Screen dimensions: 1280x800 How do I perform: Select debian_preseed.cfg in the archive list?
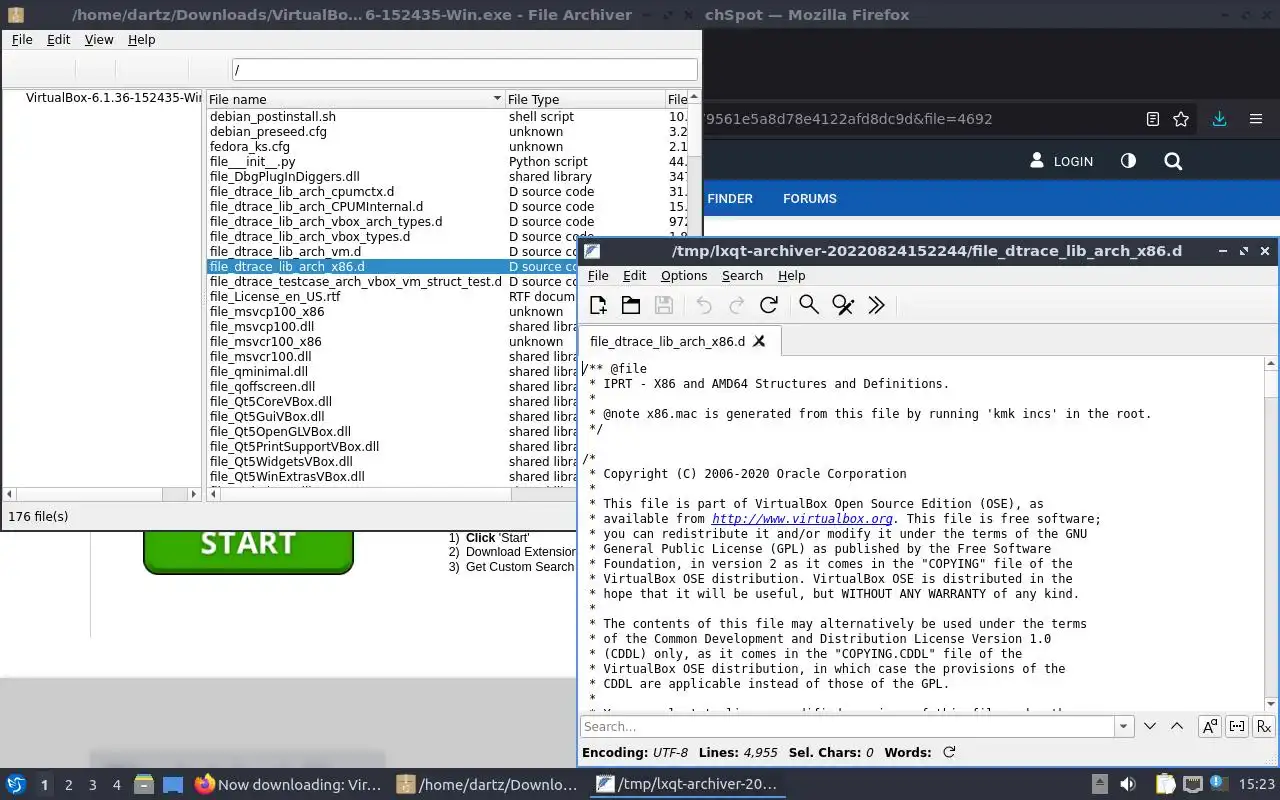click(268, 132)
